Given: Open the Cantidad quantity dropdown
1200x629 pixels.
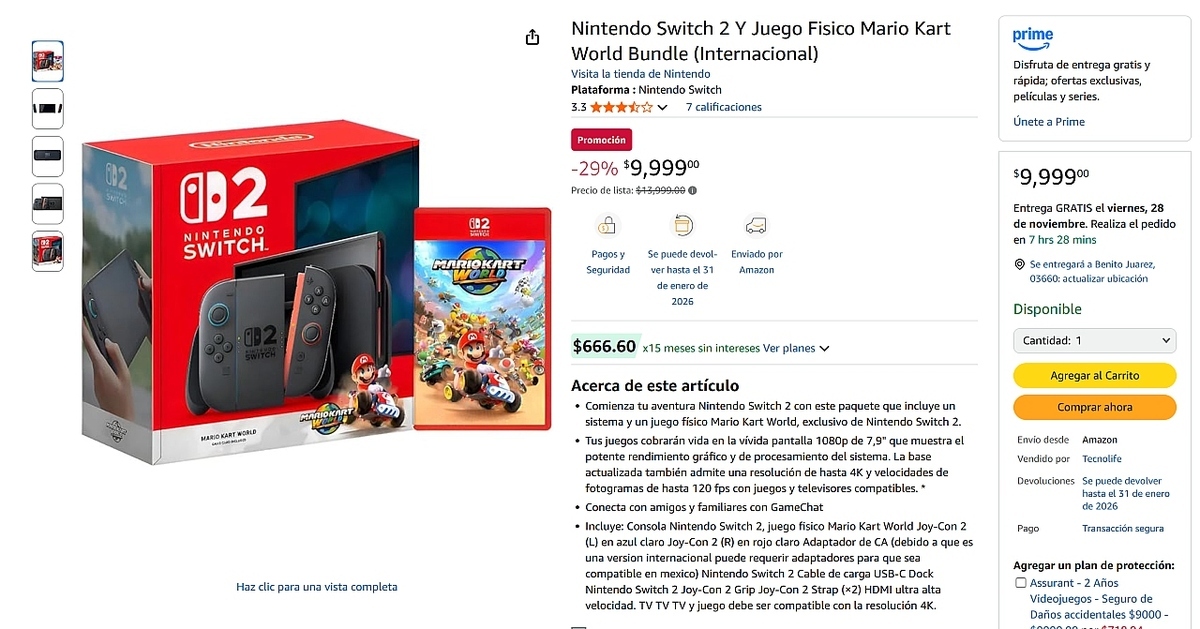Looking at the screenshot, I should 1094,340.
